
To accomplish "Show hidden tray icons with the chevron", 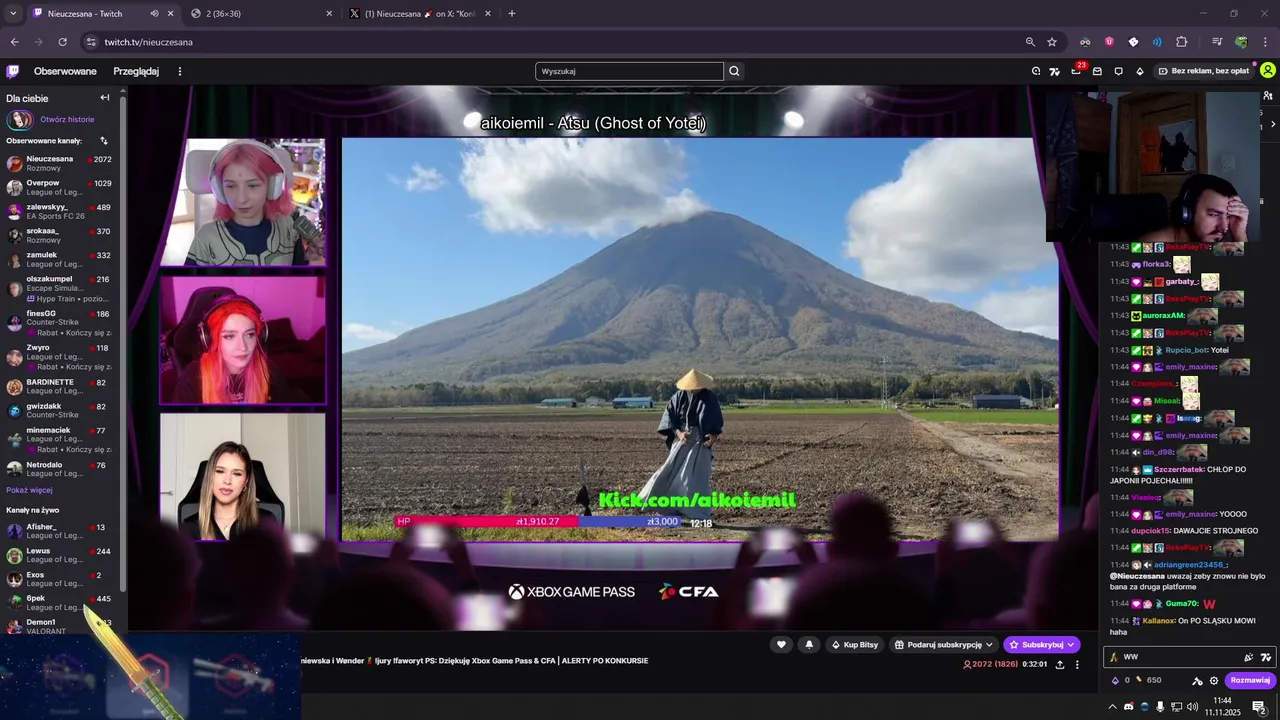I will pos(1112,707).
